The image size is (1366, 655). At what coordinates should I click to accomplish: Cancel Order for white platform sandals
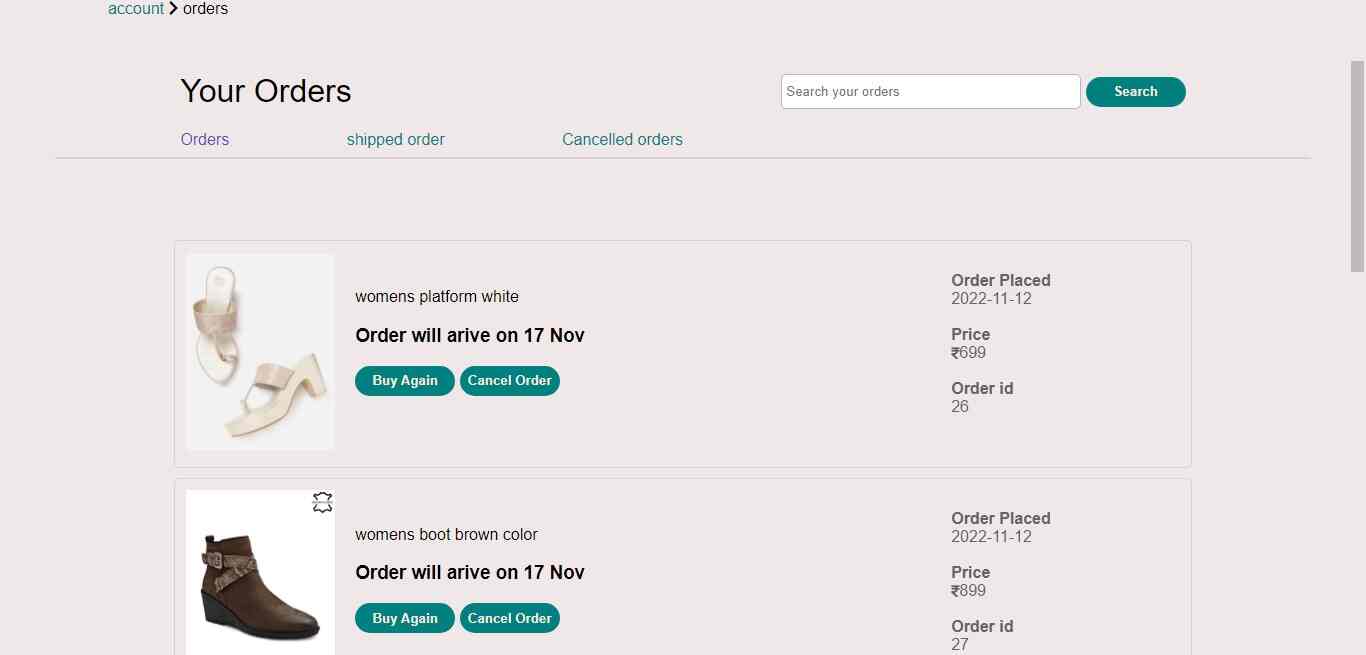point(510,380)
